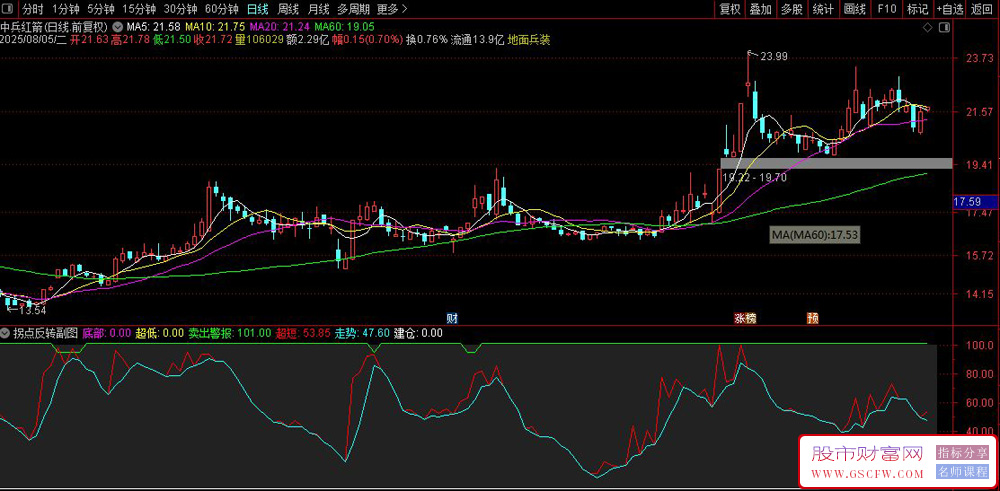Click the 预 marker on the timeline
This screenshot has height=491, width=1000.
[812, 318]
